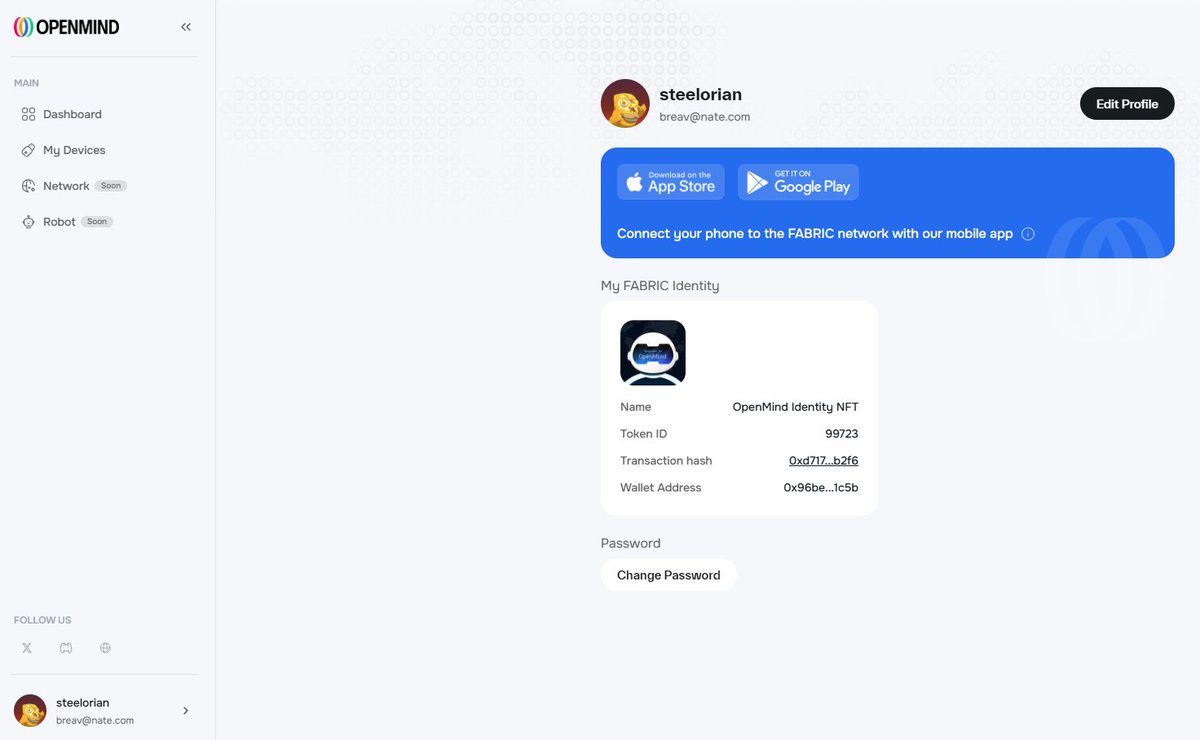This screenshot has height=740, width=1200.
Task: Click the OpenMind logo in sidebar
Action: pyautogui.click(x=66, y=27)
